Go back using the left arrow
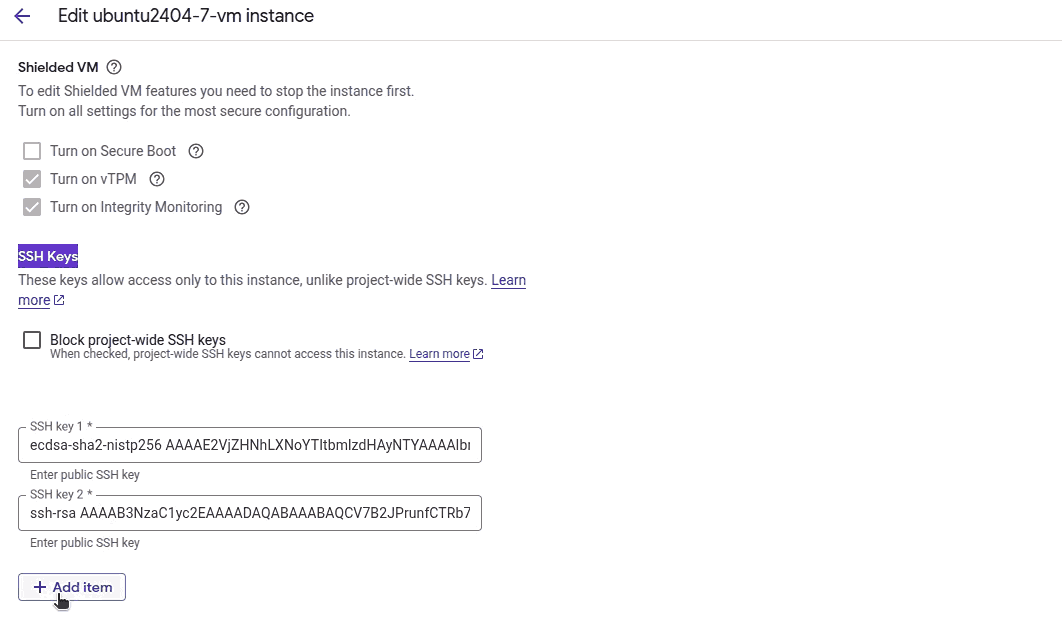Image resolution: width=1062 pixels, height=623 pixels. 22,16
